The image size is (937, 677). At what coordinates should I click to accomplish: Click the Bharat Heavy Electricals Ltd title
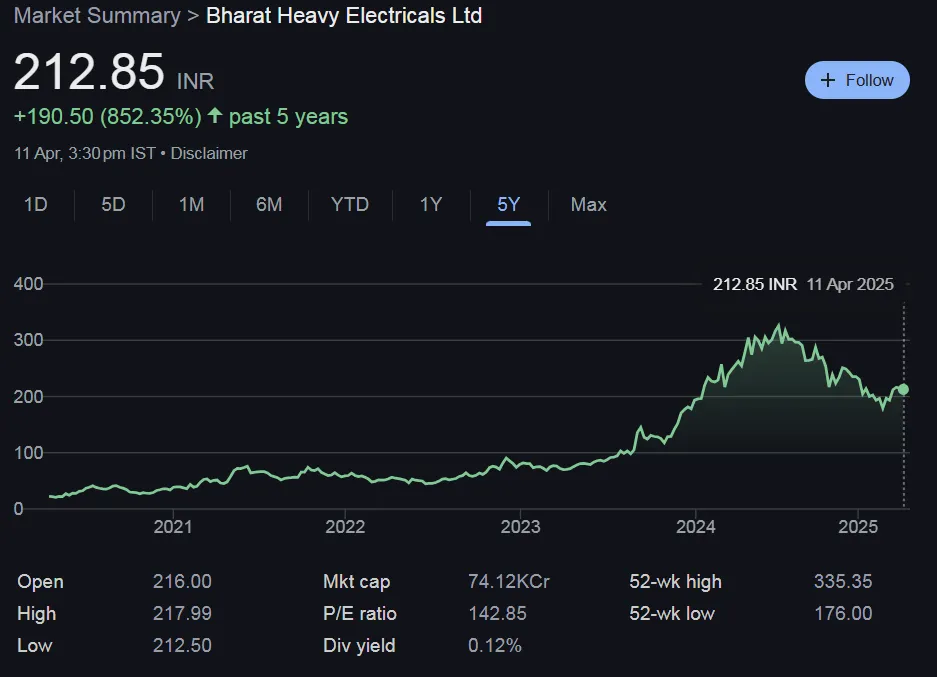click(344, 16)
